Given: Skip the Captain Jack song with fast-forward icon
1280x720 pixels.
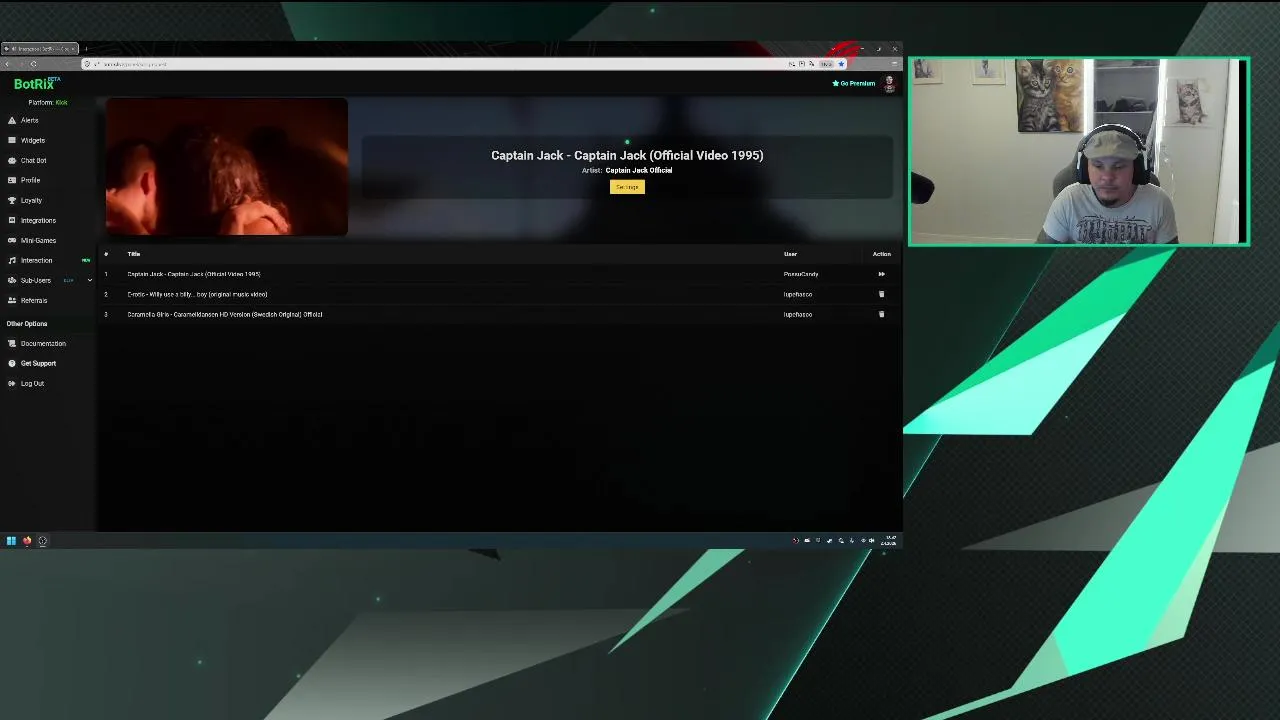Looking at the screenshot, I should click(x=881, y=274).
